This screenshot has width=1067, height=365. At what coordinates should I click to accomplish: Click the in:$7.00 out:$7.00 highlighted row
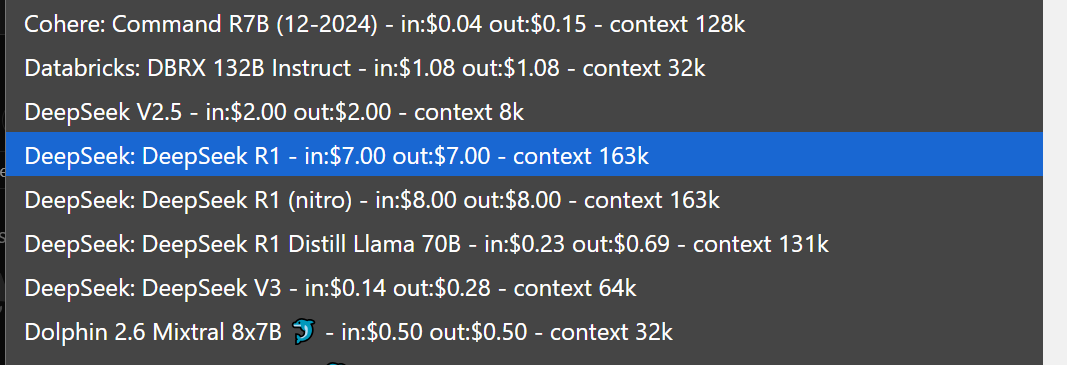click(x=524, y=155)
